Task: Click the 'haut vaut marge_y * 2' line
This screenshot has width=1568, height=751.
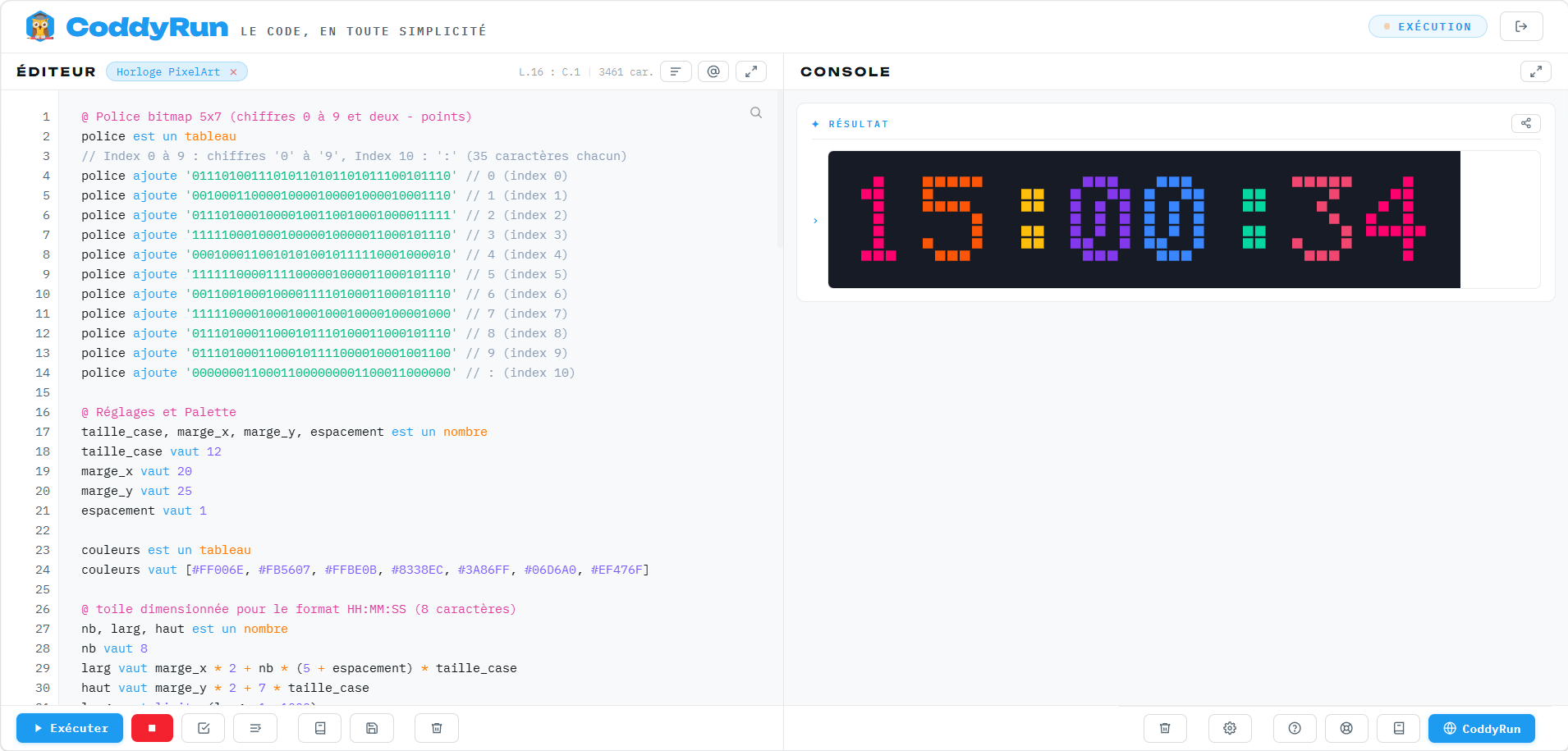Action: pos(225,688)
